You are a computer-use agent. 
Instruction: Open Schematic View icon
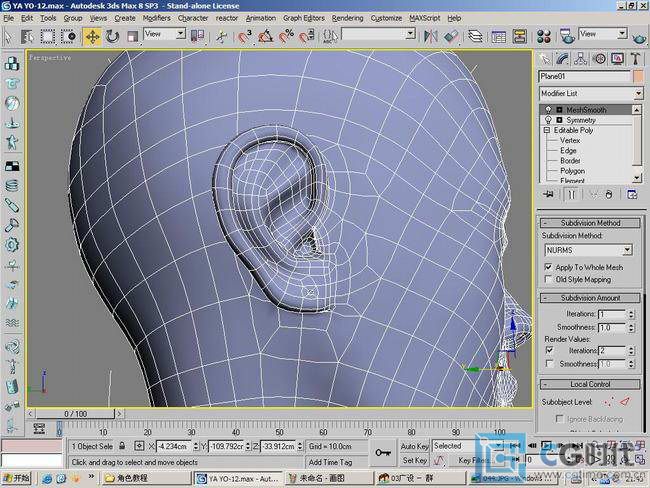[x=519, y=36]
